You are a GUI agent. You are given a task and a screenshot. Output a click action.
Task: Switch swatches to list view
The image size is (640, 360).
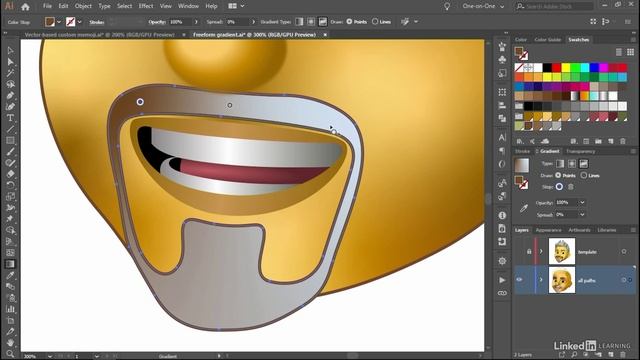point(619,52)
